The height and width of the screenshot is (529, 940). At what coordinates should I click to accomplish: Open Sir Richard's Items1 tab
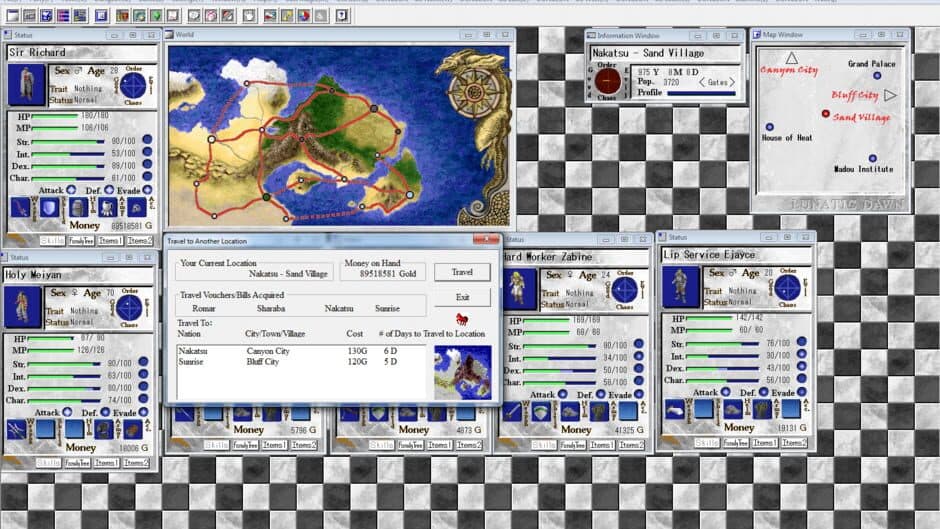pos(110,241)
